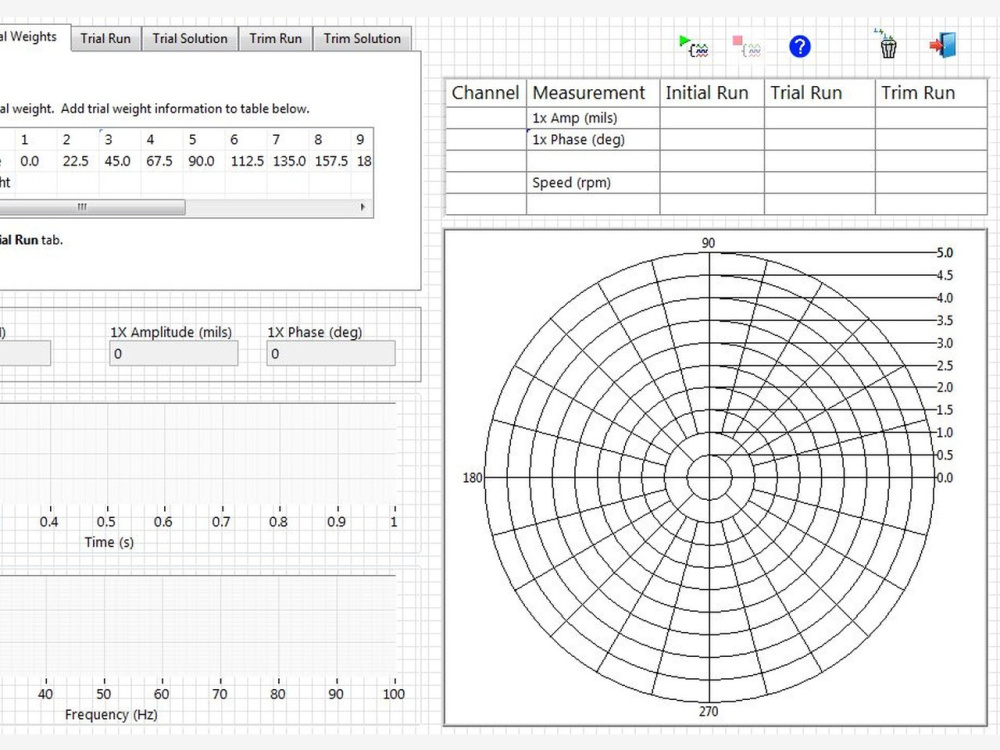Click the trash can clear data icon

click(x=886, y=44)
